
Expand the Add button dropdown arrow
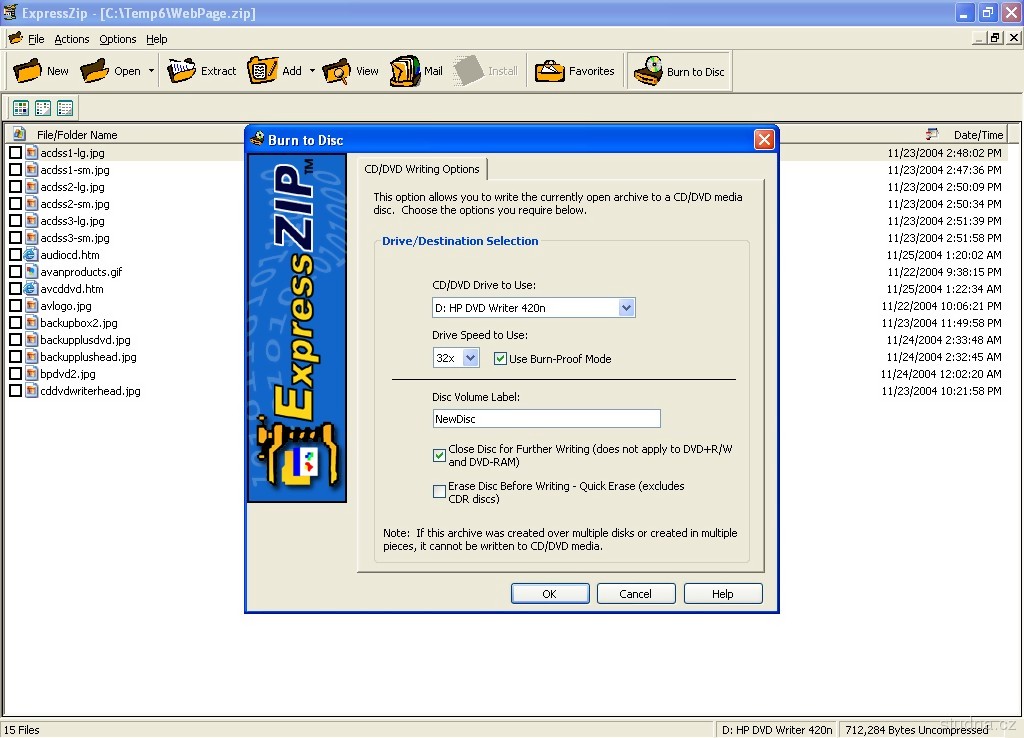tap(312, 71)
